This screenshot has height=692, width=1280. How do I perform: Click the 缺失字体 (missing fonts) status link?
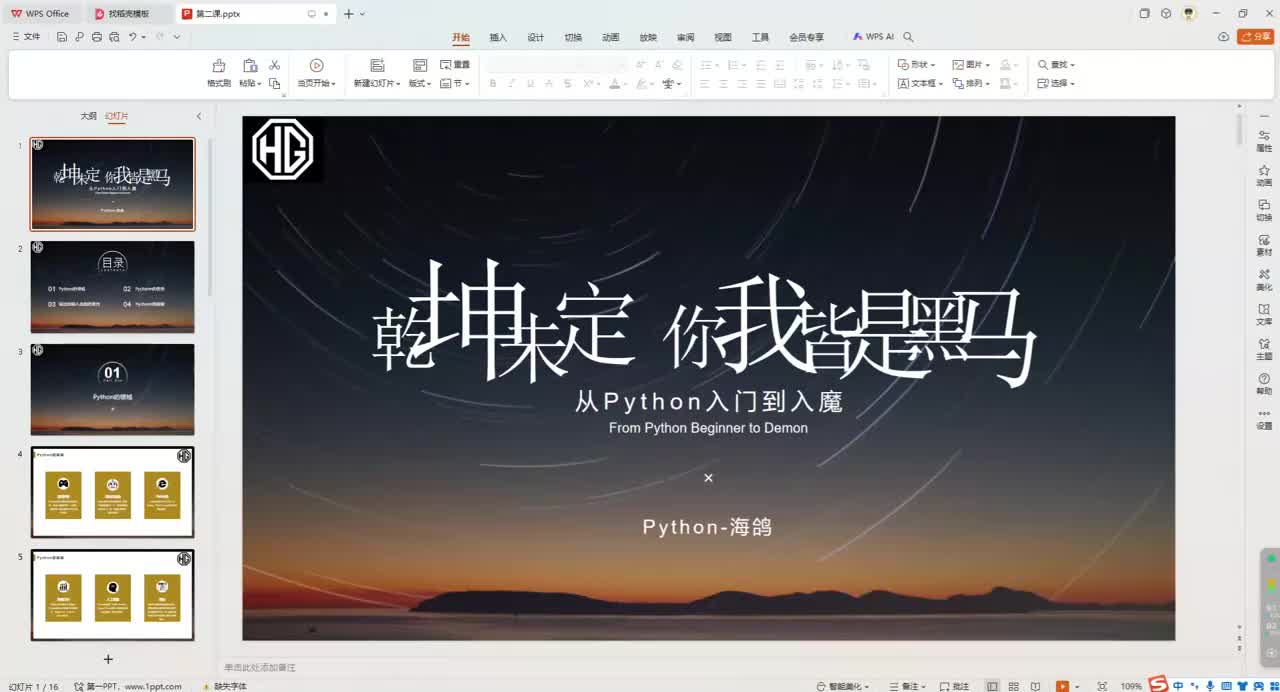227,686
